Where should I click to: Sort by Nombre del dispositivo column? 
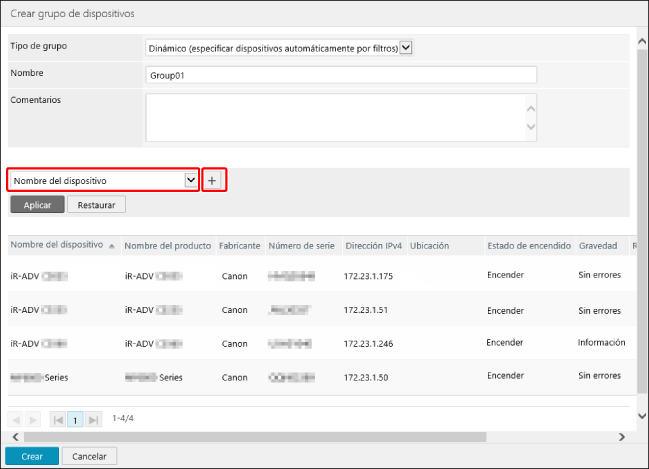tap(58, 245)
